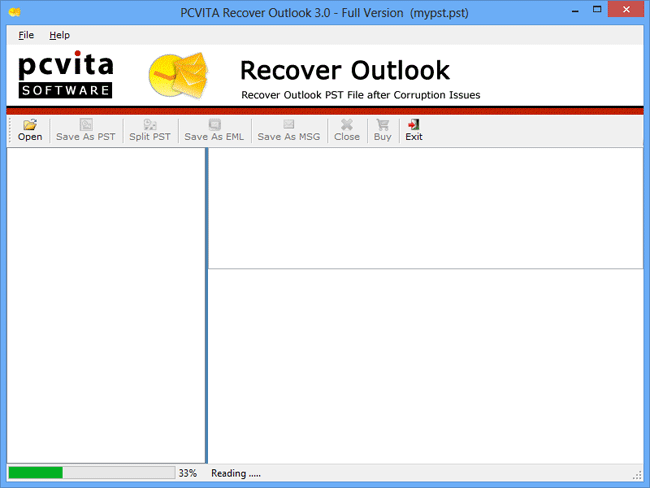650x488 pixels.
Task: Exit the application using Exit icon
Action: tap(414, 130)
